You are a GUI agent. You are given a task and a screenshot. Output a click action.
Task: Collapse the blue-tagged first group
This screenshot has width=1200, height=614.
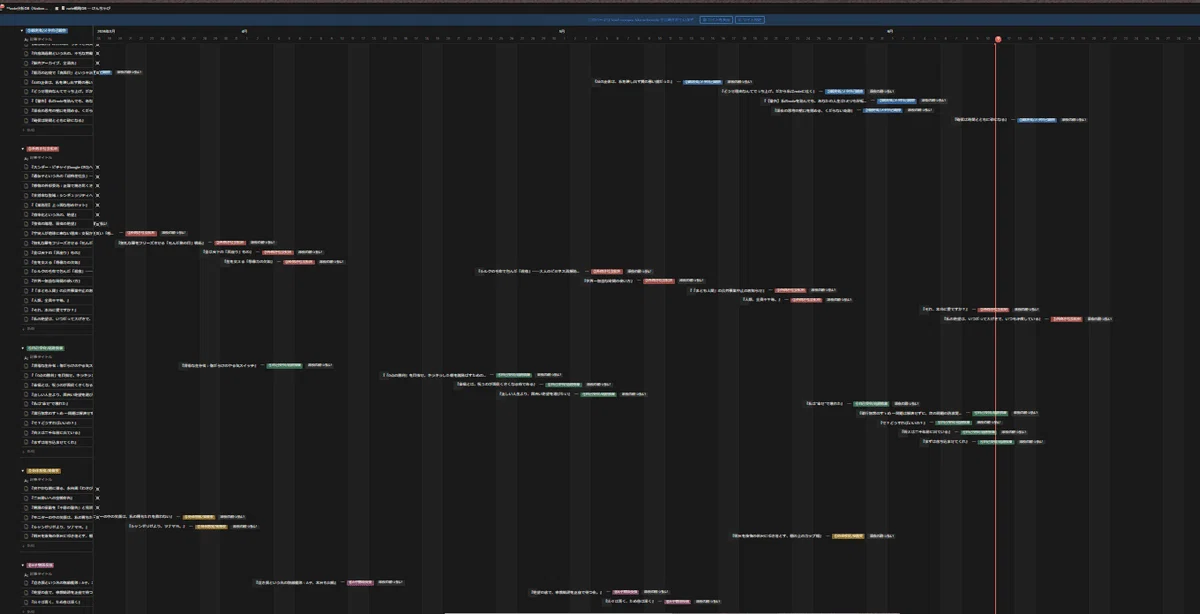coord(23,31)
